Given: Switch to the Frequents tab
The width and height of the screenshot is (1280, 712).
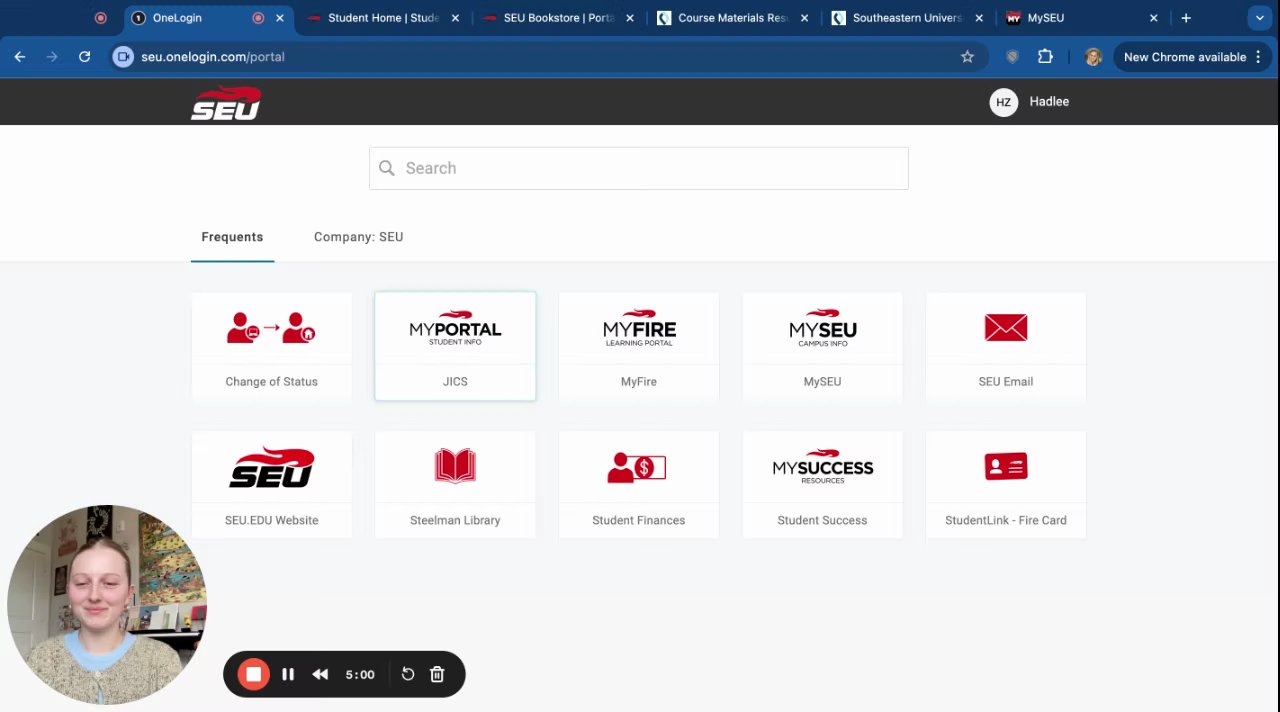Looking at the screenshot, I should pyautogui.click(x=232, y=237).
